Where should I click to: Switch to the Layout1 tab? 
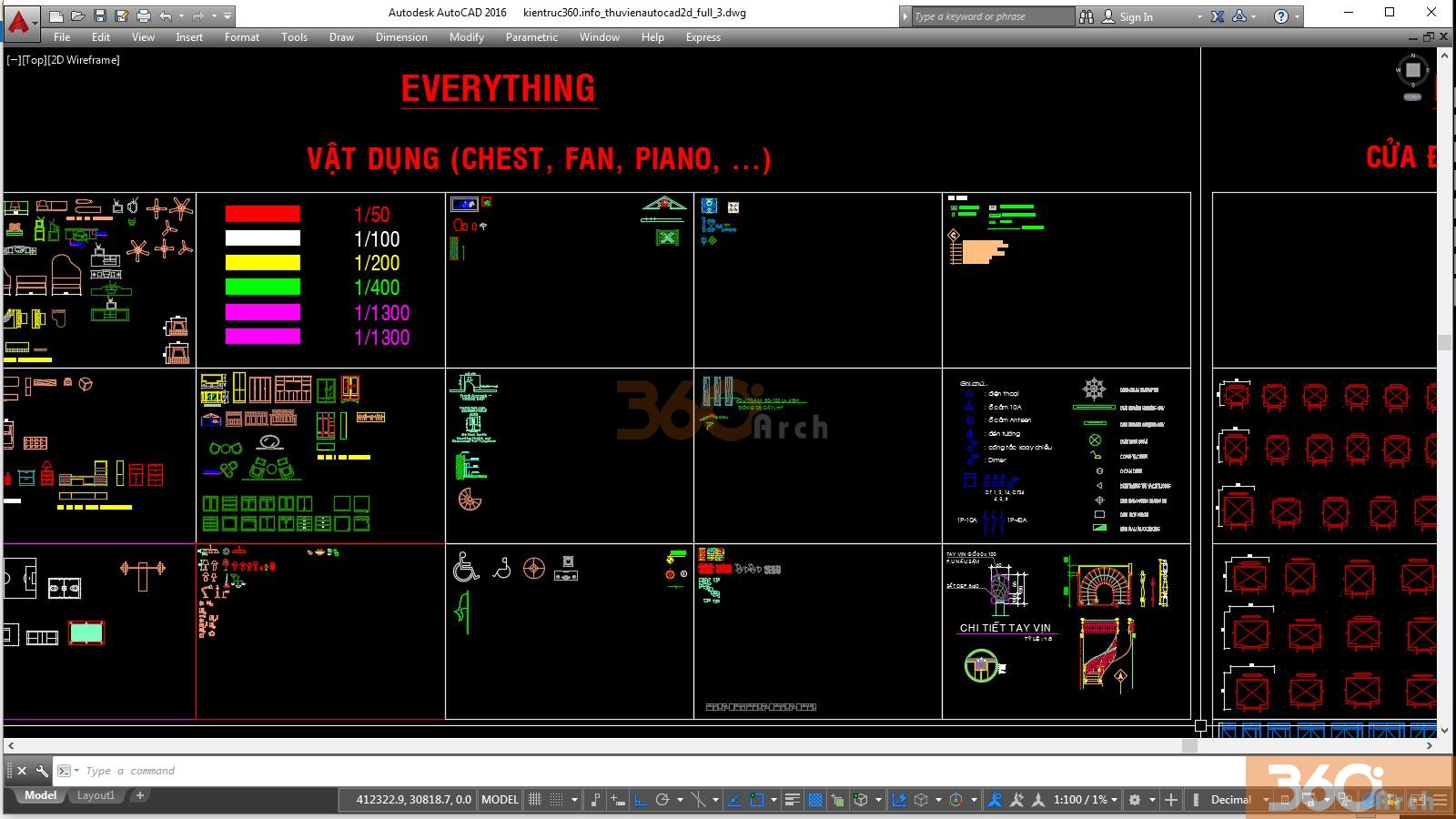pos(96,795)
